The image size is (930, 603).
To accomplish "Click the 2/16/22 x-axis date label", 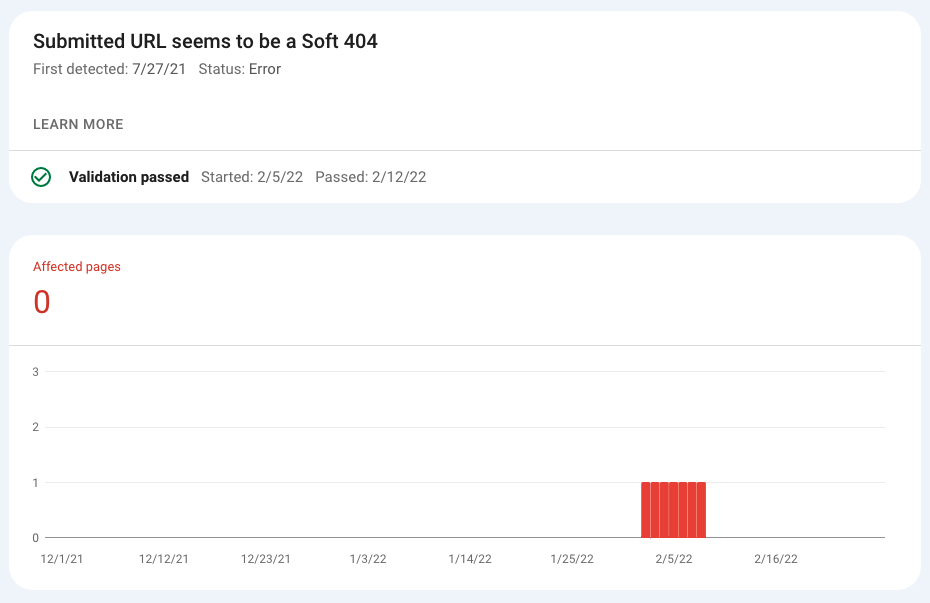I will click(776, 559).
